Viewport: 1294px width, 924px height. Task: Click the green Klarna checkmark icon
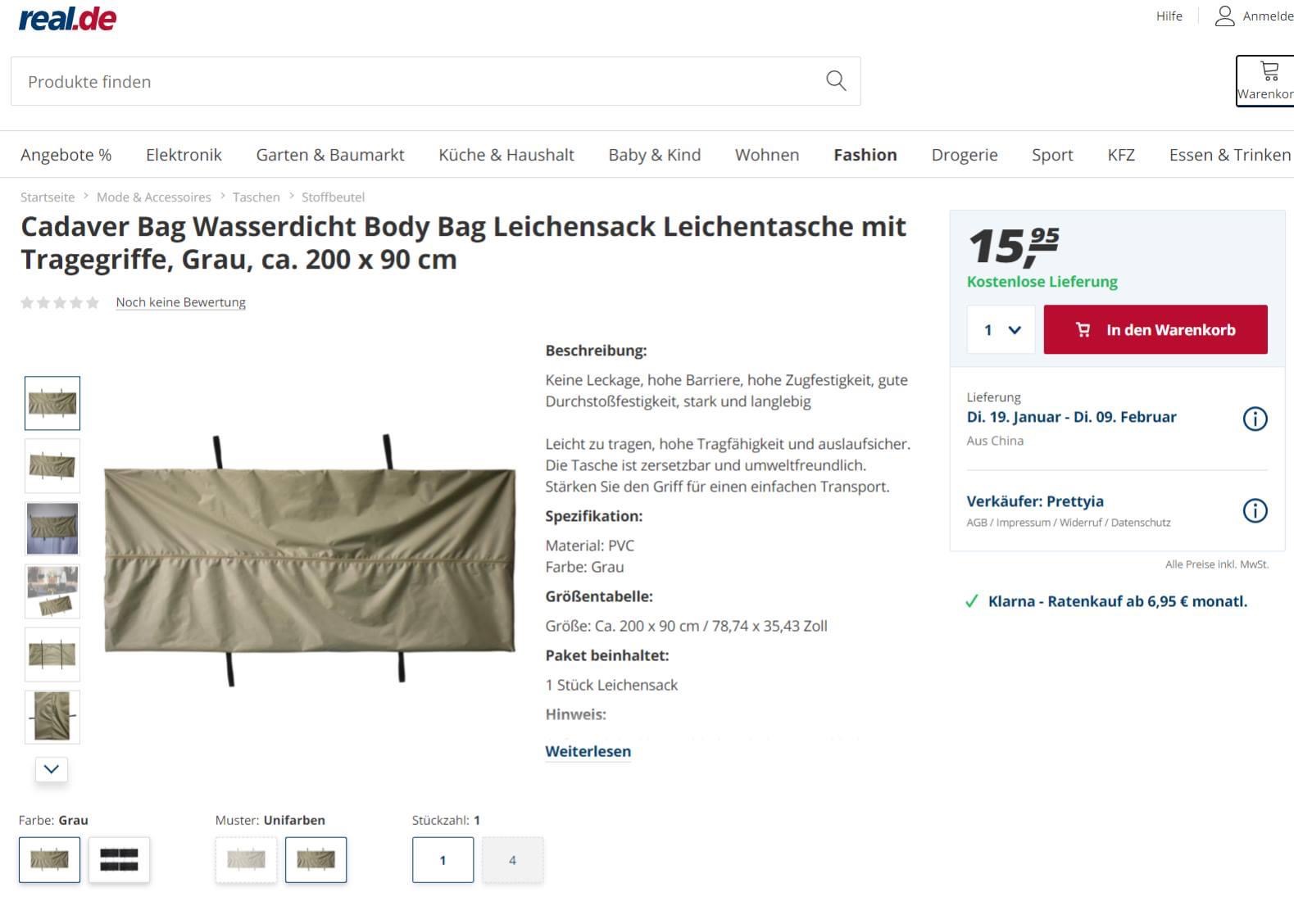tap(972, 601)
